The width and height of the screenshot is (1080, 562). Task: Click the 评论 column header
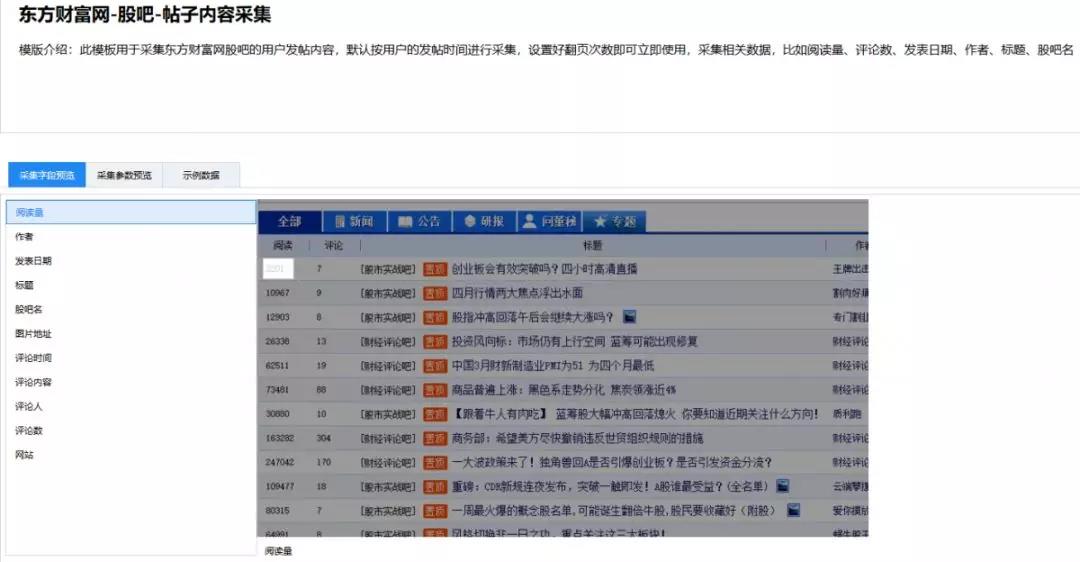tap(334, 245)
